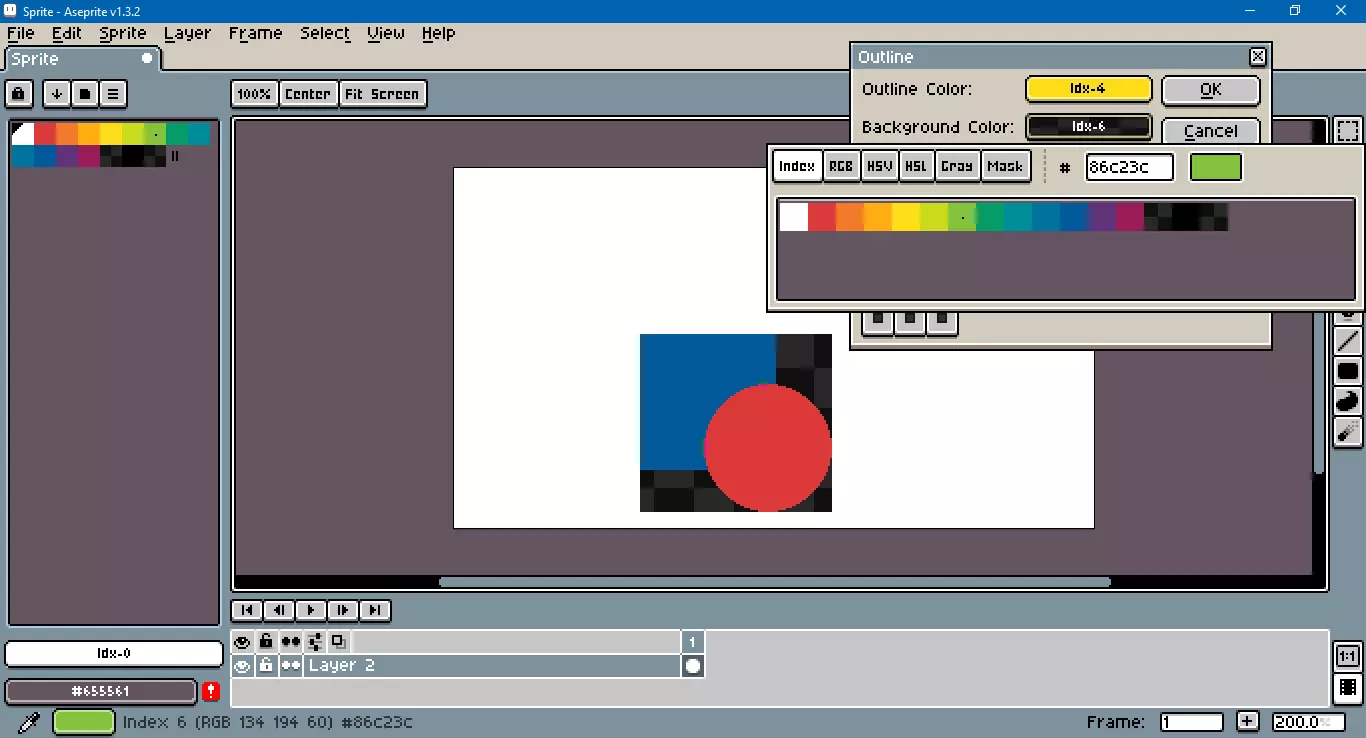Open the palette options menu button
1366x738 pixels.
click(113, 94)
